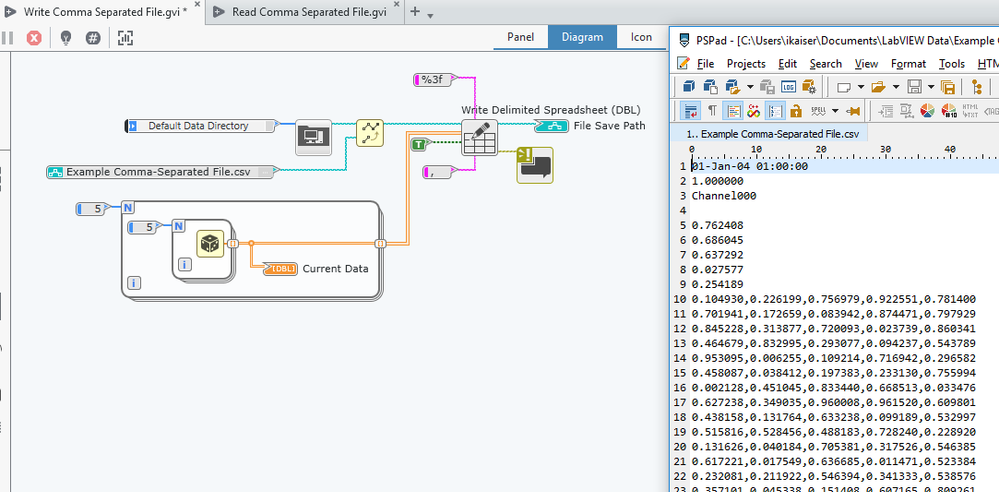This screenshot has width=999, height=492.
Task: Expand the Open Project dropdown arrow in PSPad
Action: coord(750,87)
